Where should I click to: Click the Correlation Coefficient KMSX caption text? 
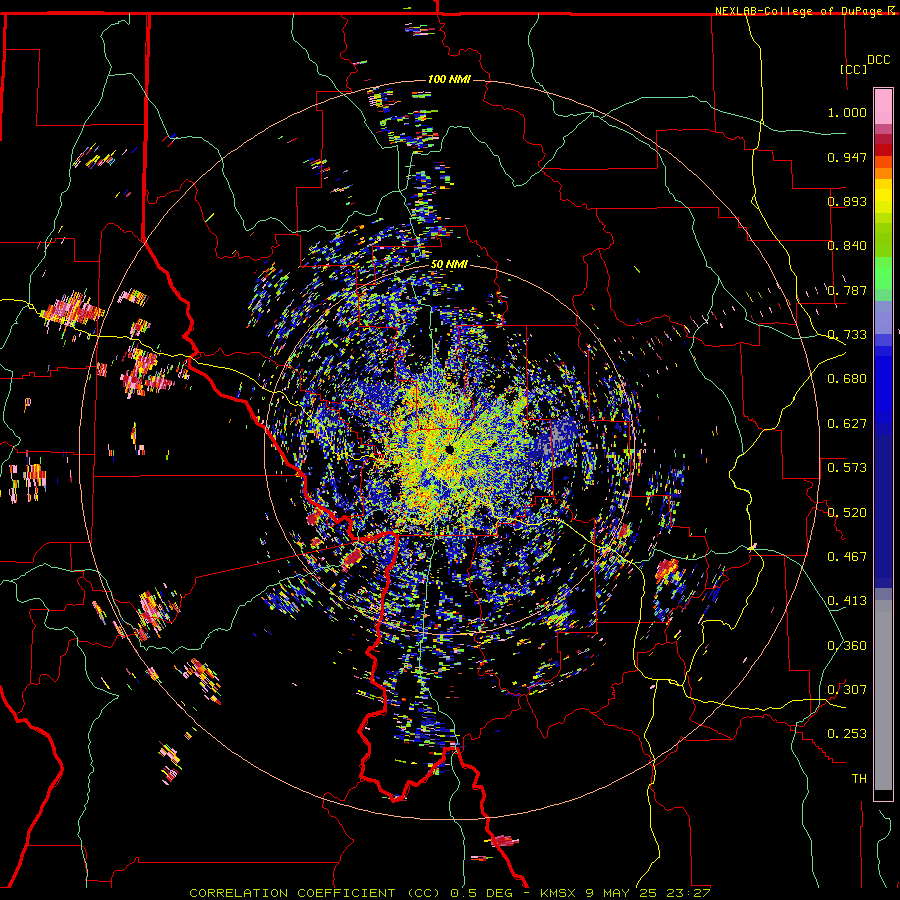(x=450, y=893)
